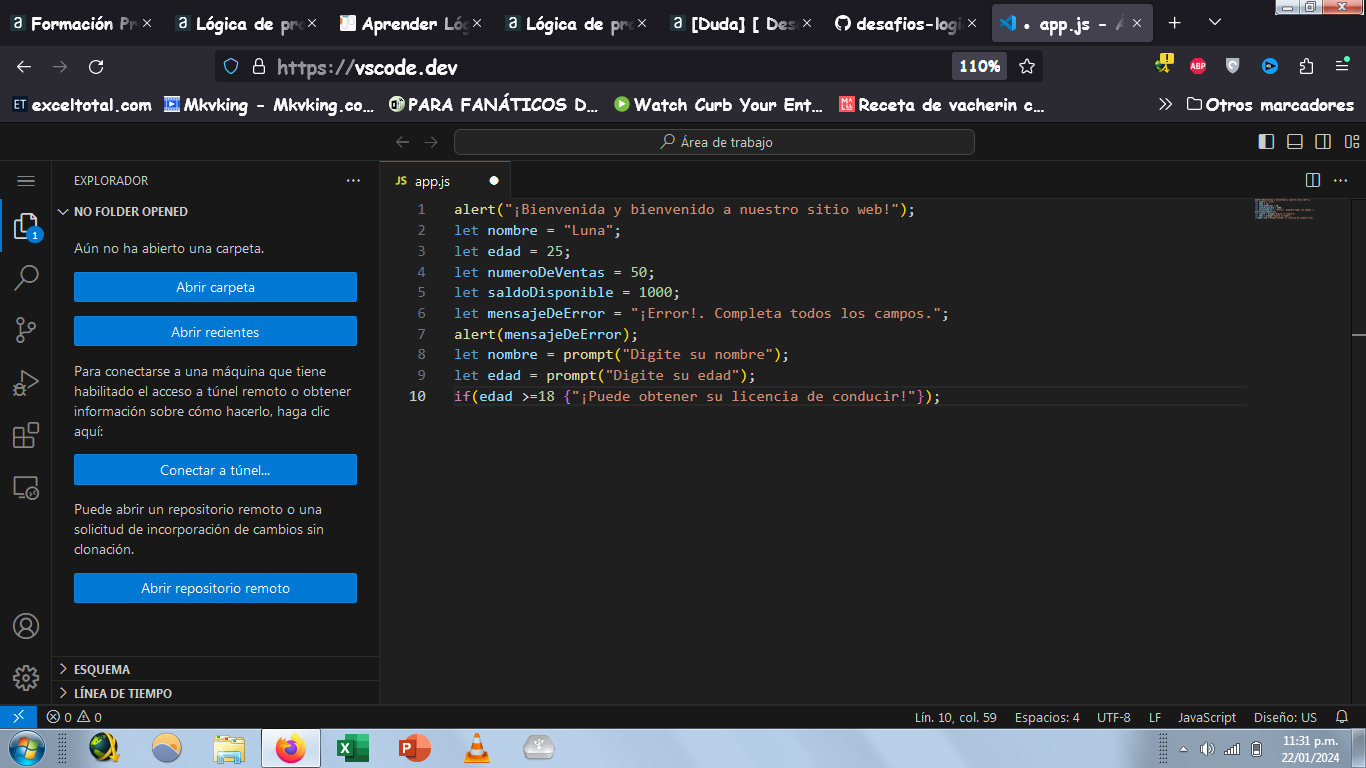Screen dimensions: 1366x768
Task: Switch to the Aprender Lóg browser tab
Action: (410, 23)
